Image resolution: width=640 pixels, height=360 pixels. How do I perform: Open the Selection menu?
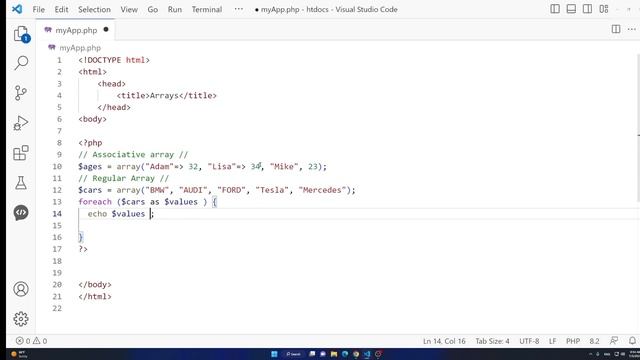point(94,9)
